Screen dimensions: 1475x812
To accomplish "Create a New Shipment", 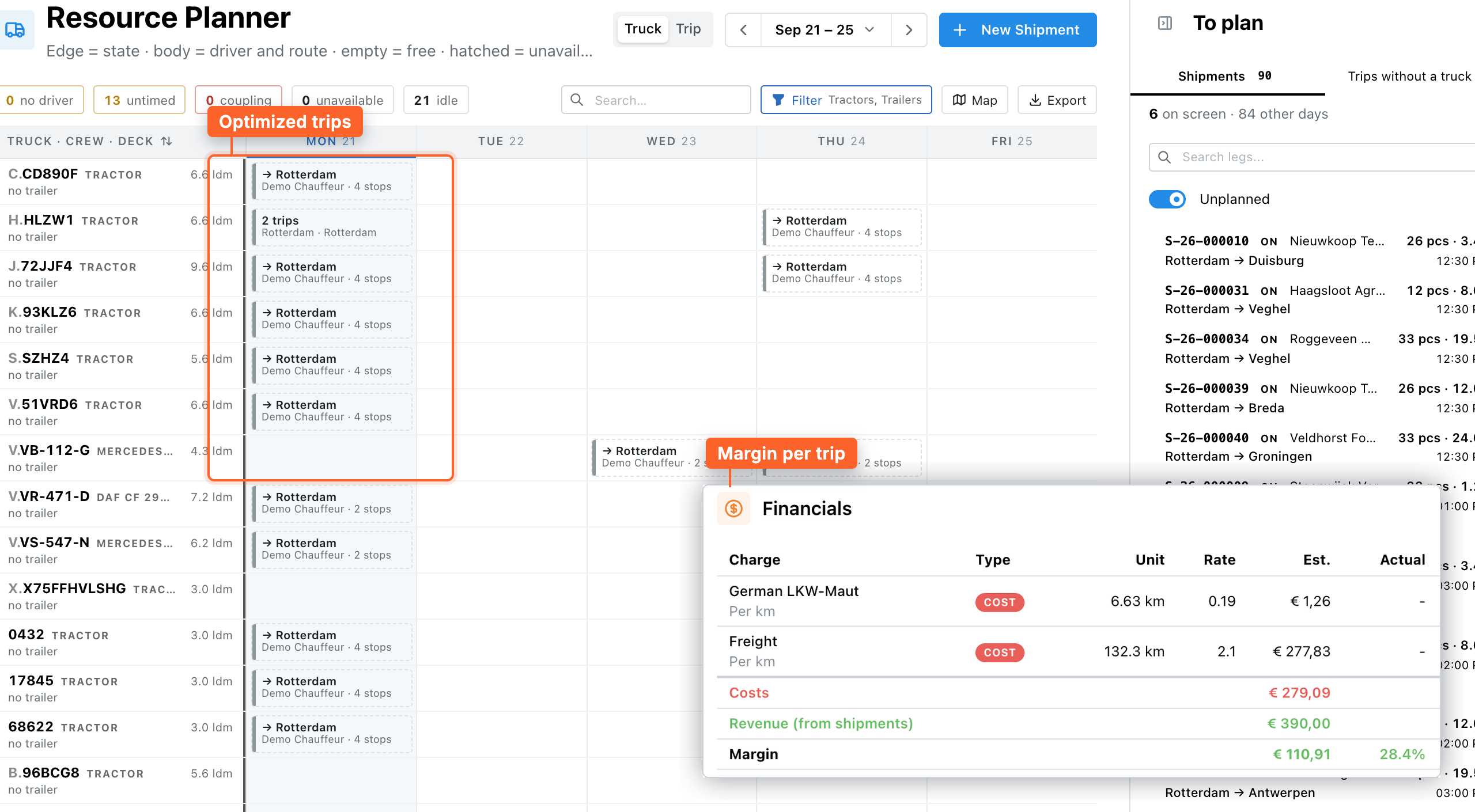I will point(1018,30).
